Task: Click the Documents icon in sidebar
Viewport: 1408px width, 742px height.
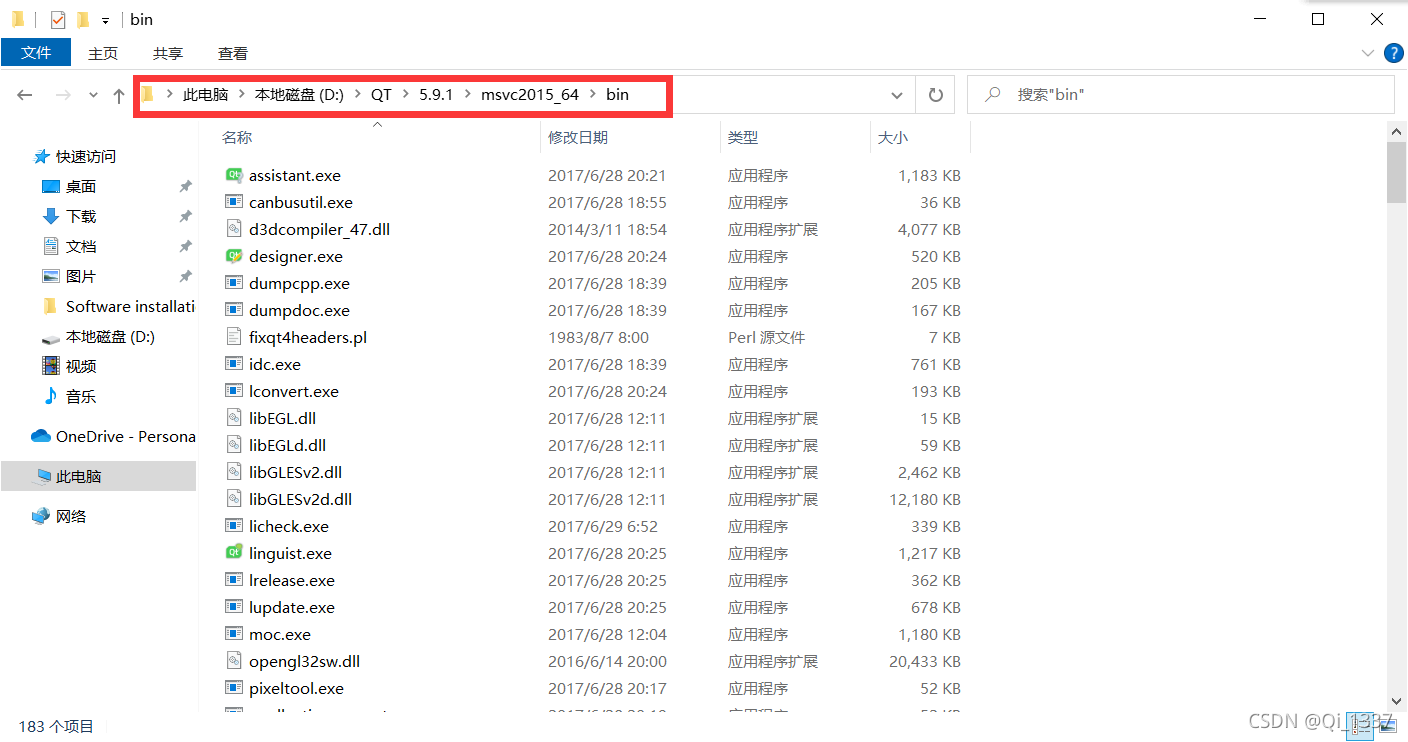Action: 51,246
